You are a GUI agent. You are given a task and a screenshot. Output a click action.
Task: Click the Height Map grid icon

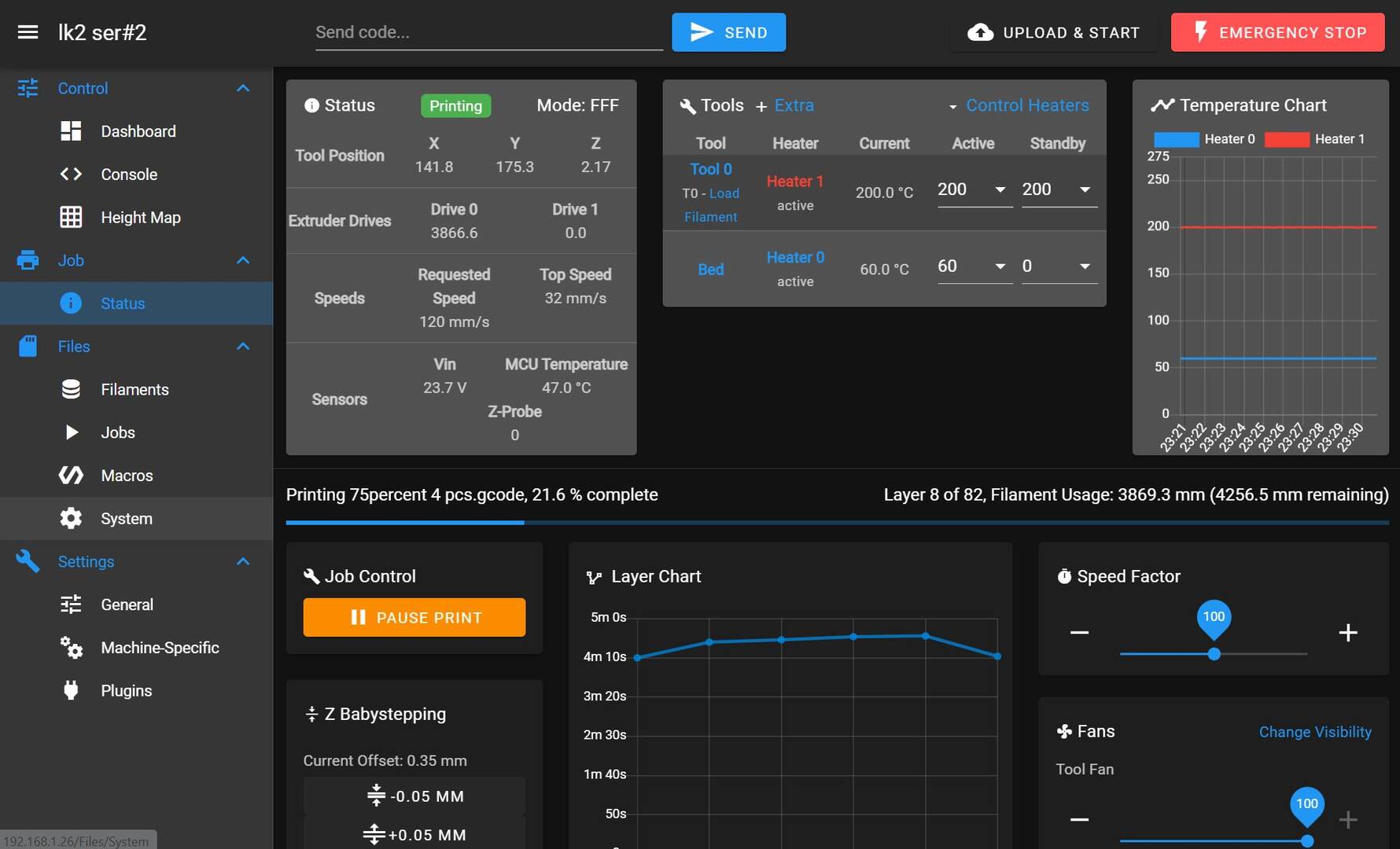click(x=71, y=218)
